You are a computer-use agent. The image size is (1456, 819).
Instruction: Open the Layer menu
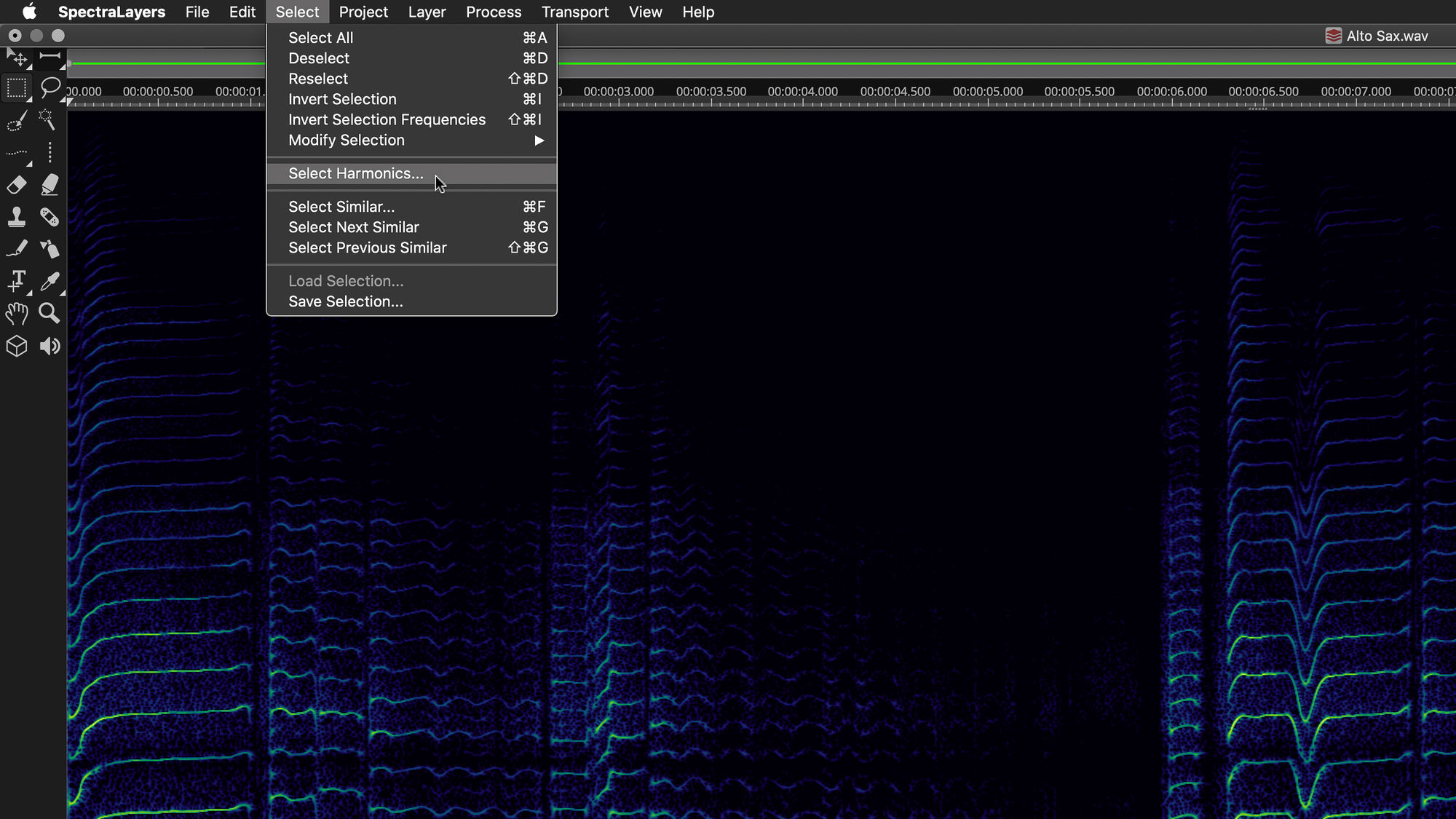[427, 12]
